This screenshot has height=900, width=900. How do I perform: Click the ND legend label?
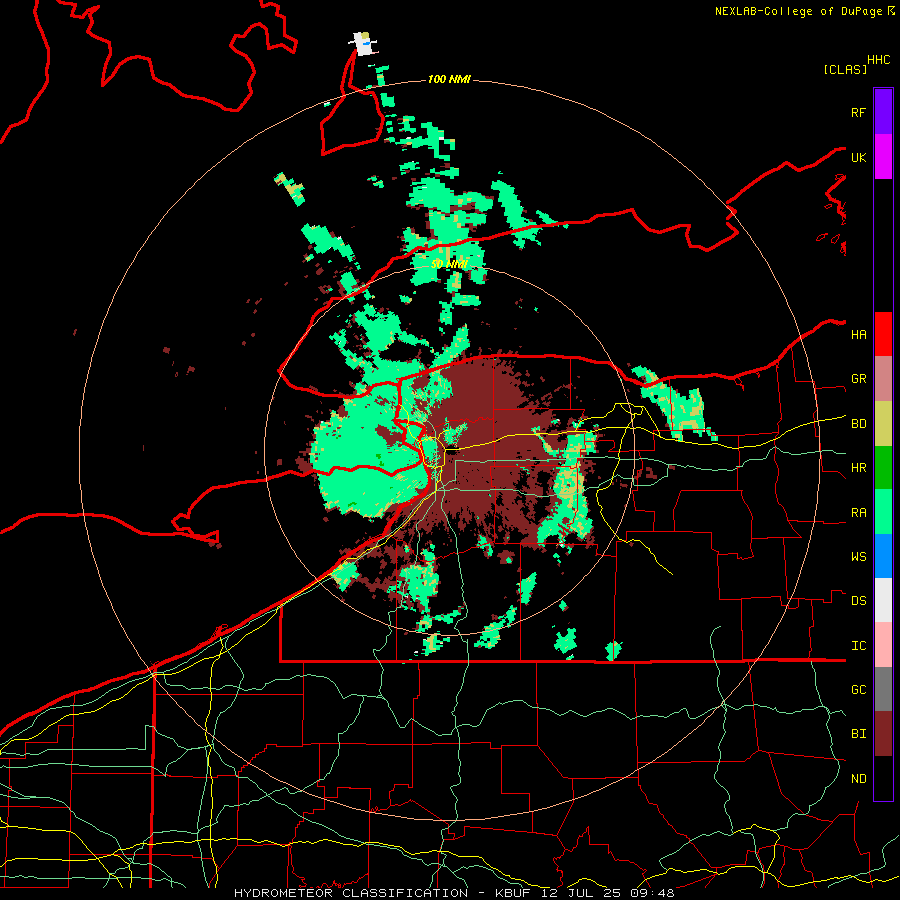858,779
